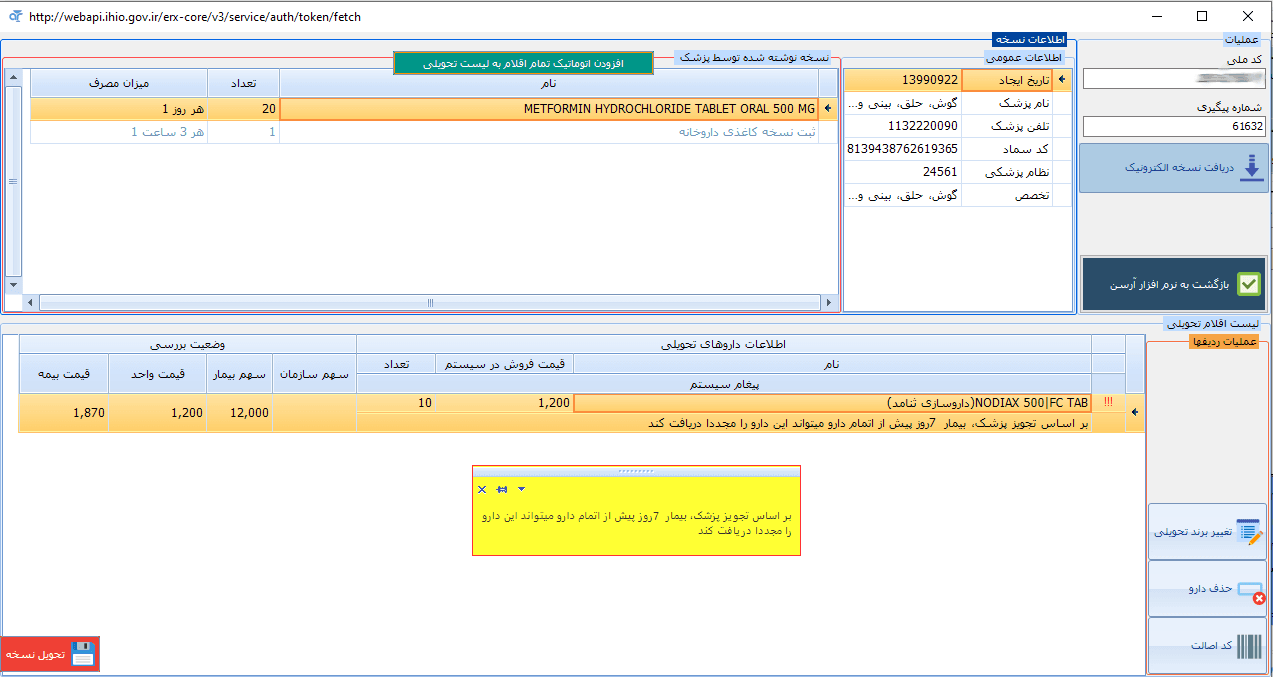Click the هر 3 ساعت 1 cell

tap(118, 132)
